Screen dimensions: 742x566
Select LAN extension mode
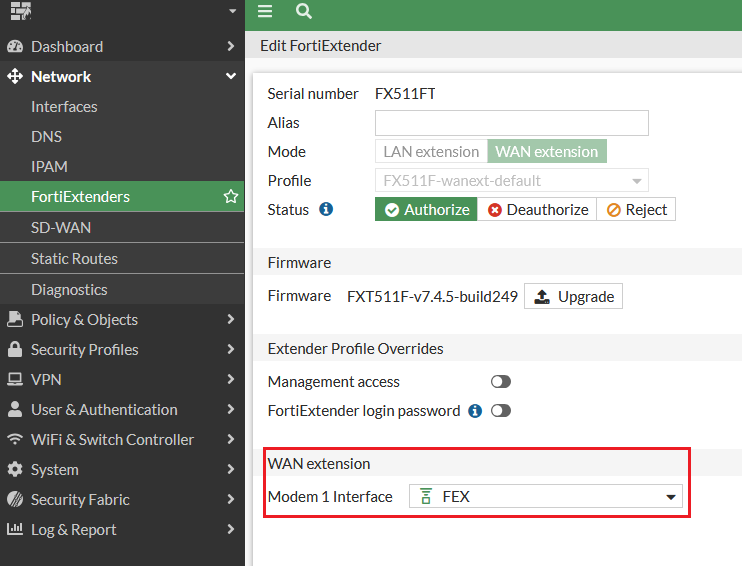click(431, 152)
